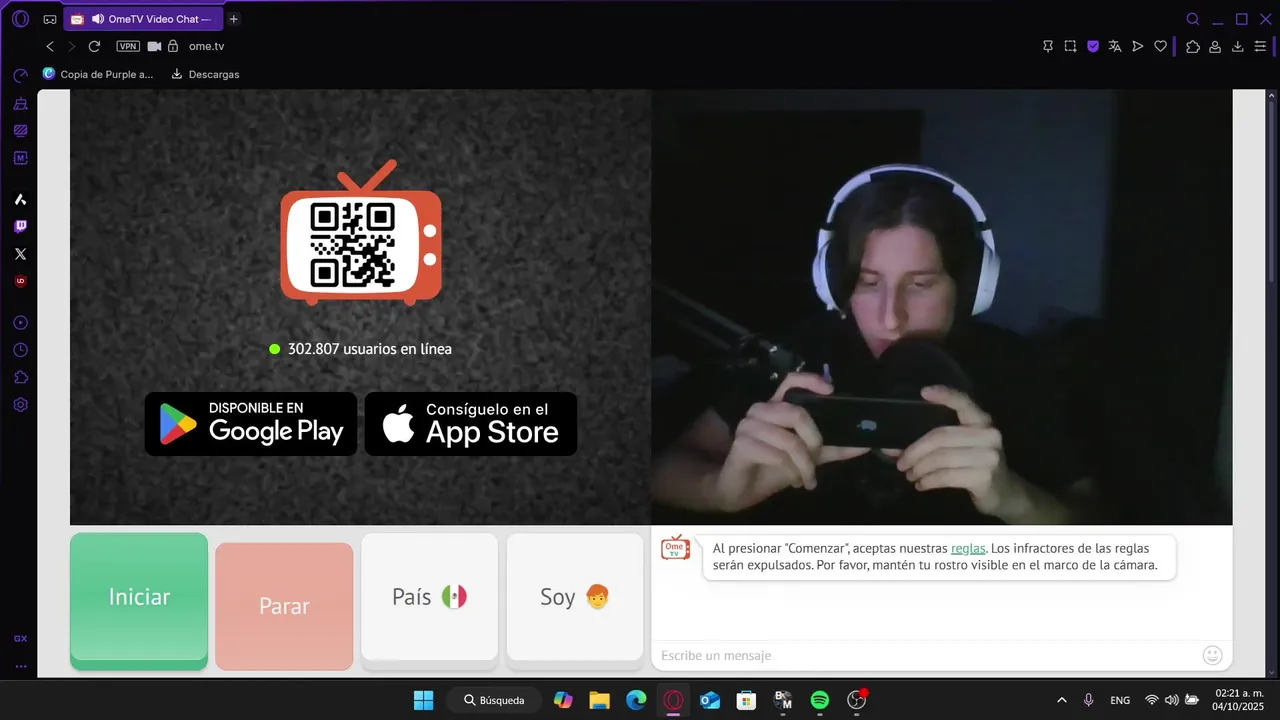Open the M panel in the sidebar
This screenshot has height=720, width=1280.
20,158
